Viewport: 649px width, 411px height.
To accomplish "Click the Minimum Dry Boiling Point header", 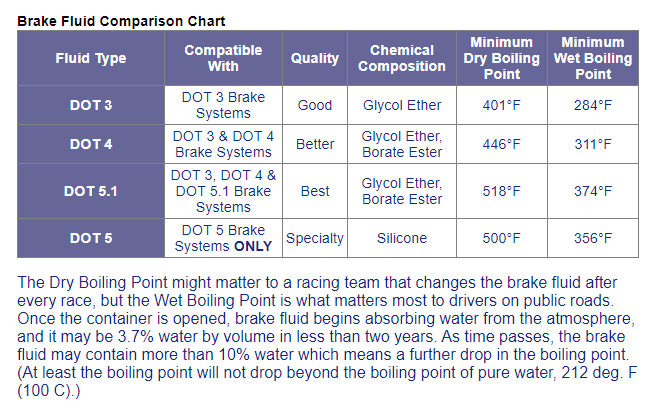I will click(501, 58).
